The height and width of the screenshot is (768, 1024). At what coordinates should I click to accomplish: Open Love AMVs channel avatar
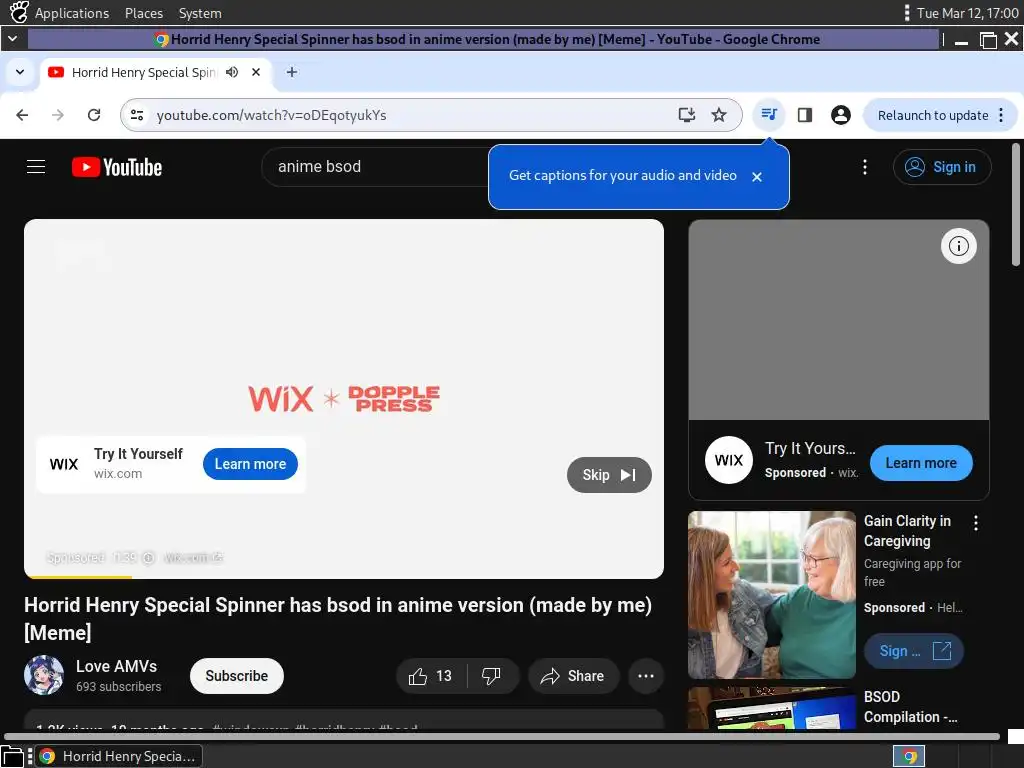[44, 675]
